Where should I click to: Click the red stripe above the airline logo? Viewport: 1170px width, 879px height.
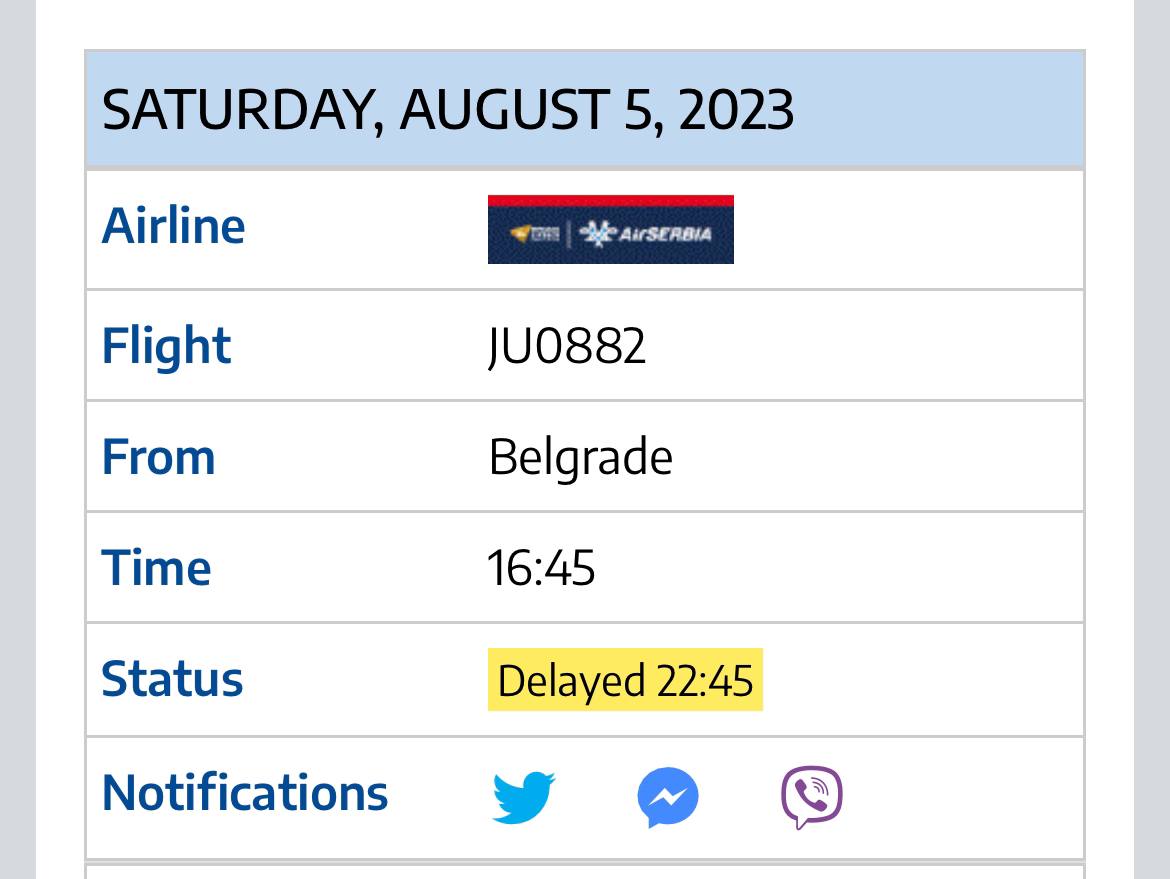pyautogui.click(x=610, y=200)
